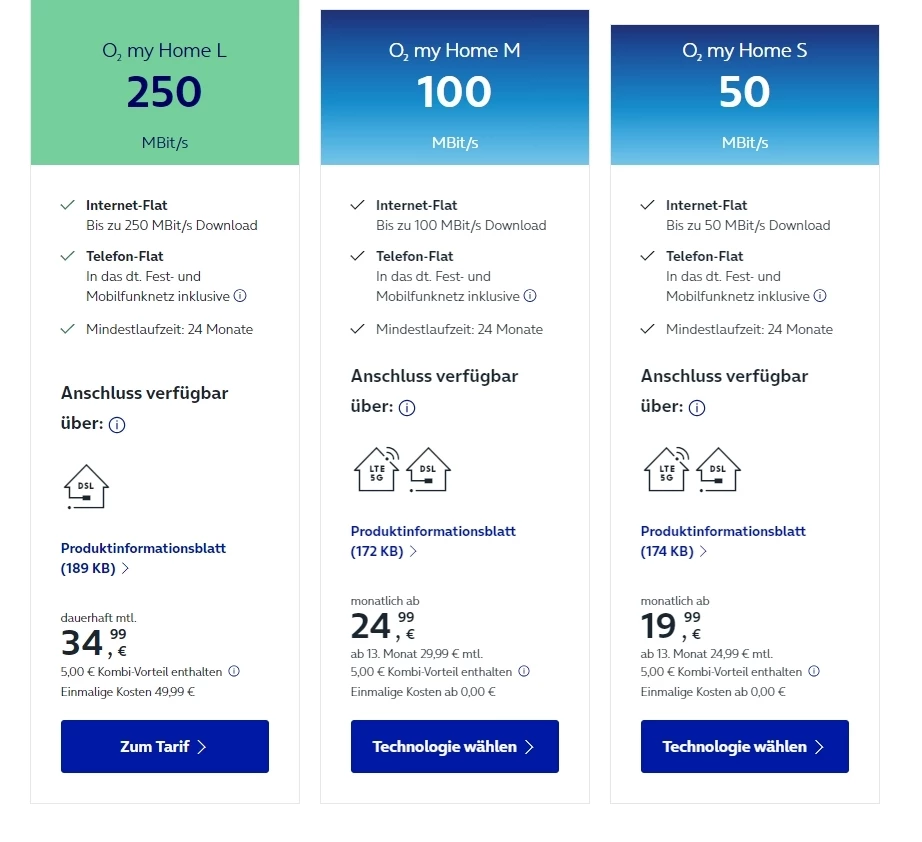This screenshot has width=922, height=842.
Task: Open connection info icon in Home L card
Action: coord(117,425)
